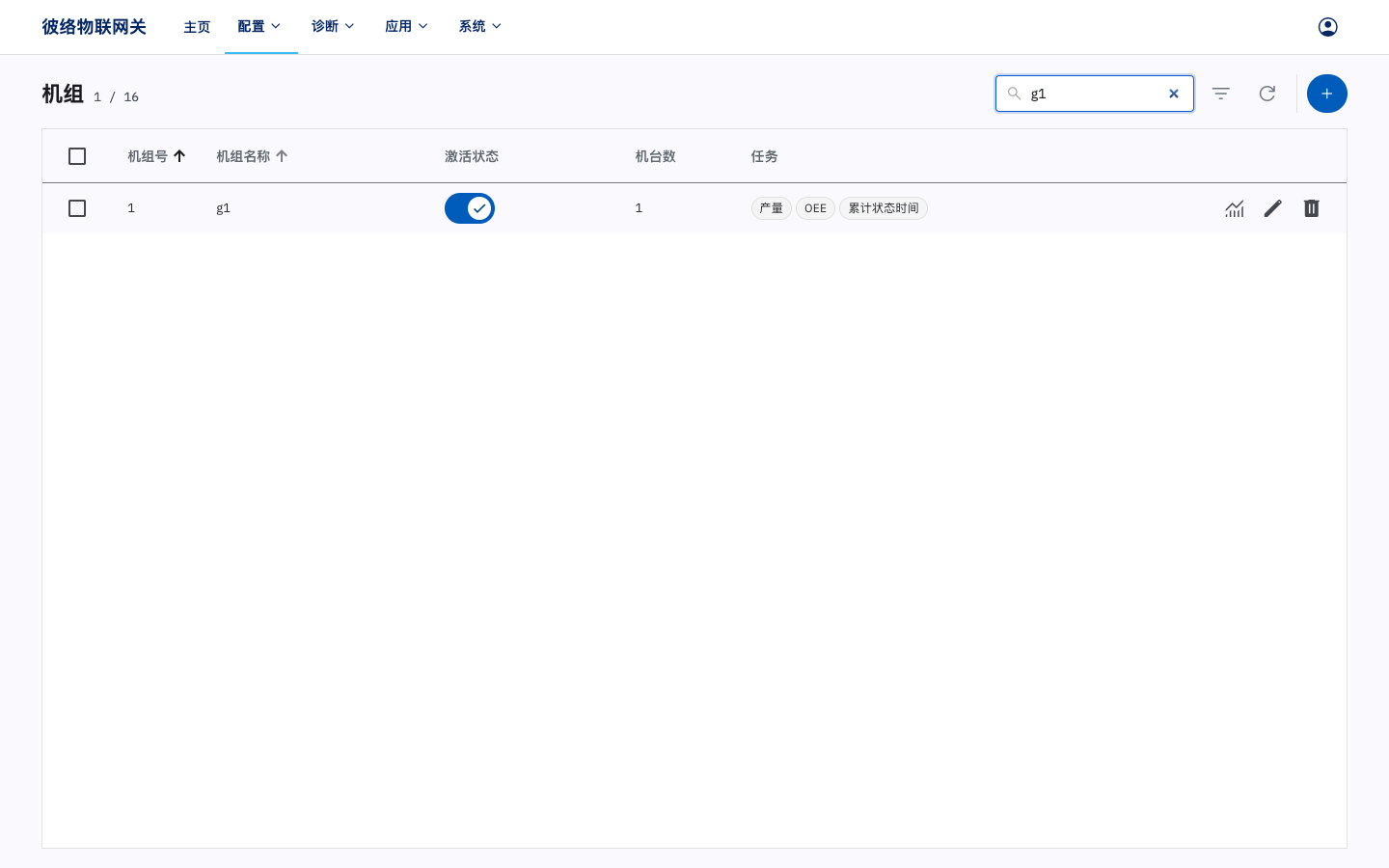Open the user account icon
Screen dimensions: 1389x868
point(1327,27)
